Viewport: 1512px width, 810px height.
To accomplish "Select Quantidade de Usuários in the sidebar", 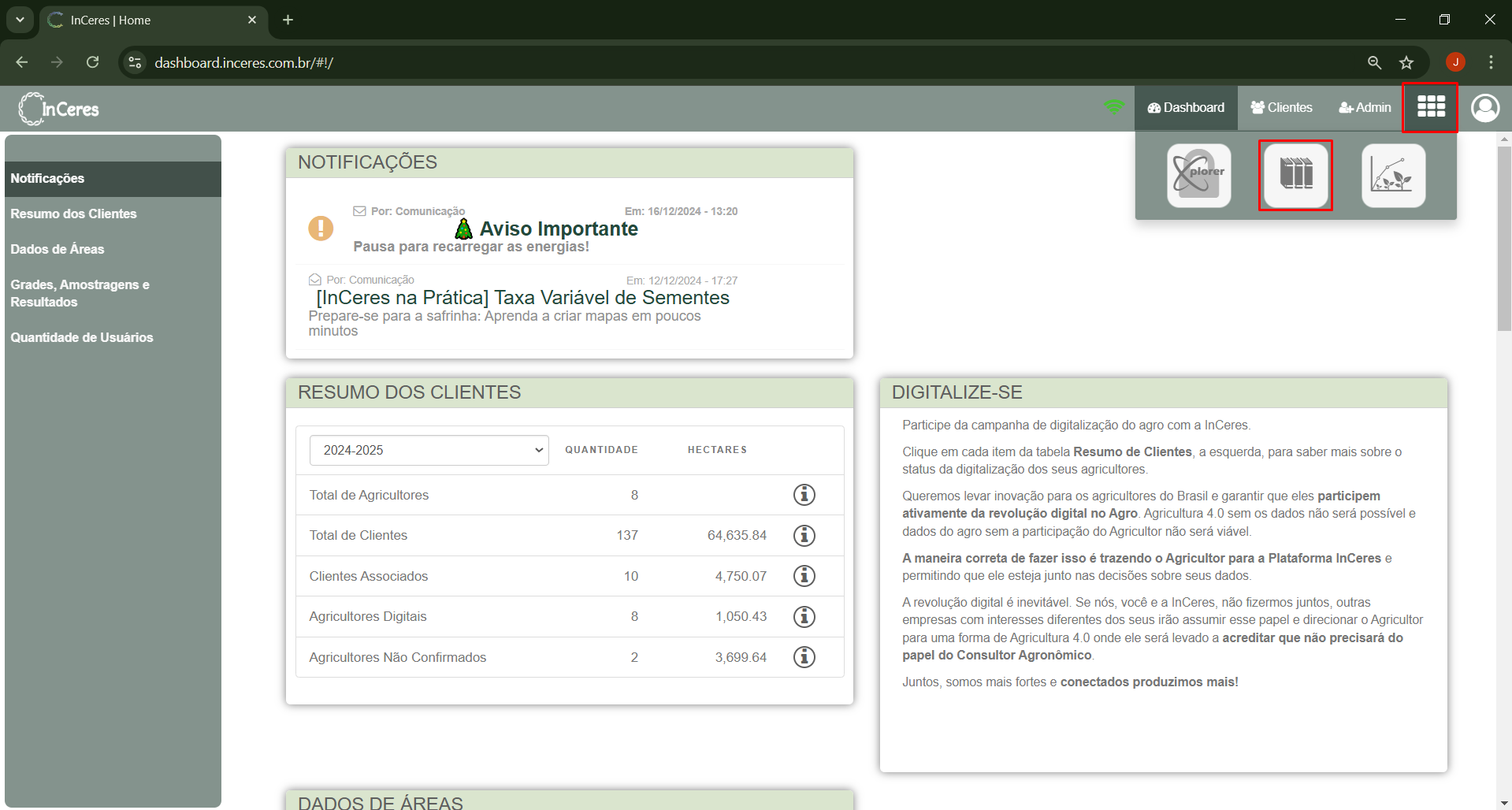I will (113, 337).
